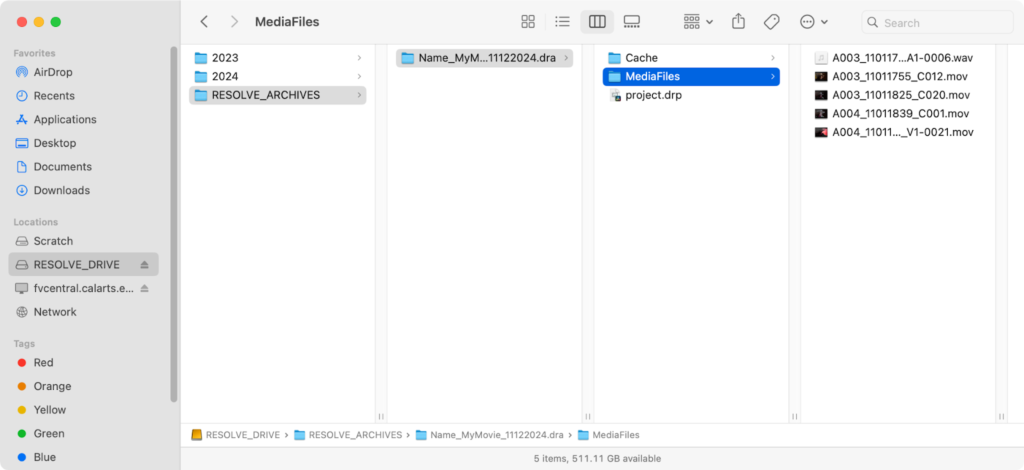The height and width of the screenshot is (470, 1024).
Task: Switch to list view in toolbar
Action: [x=562, y=22]
